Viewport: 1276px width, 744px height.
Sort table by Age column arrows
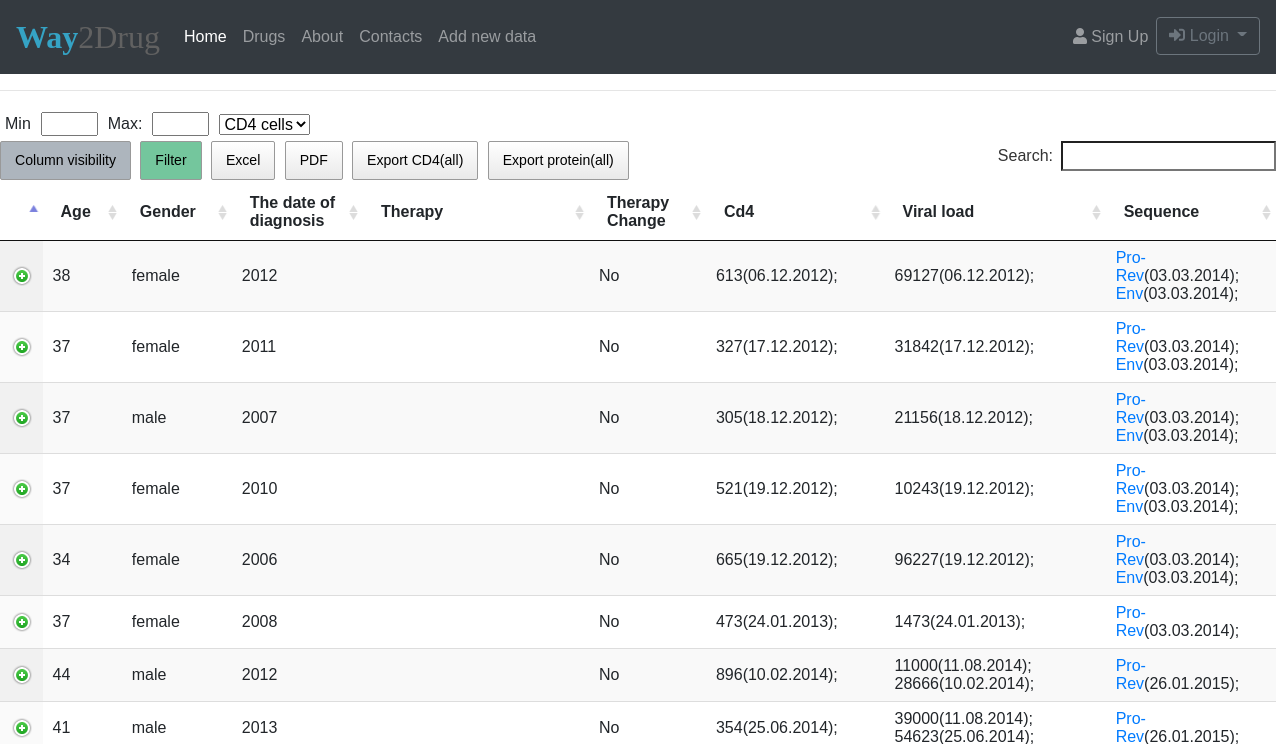[112, 212]
